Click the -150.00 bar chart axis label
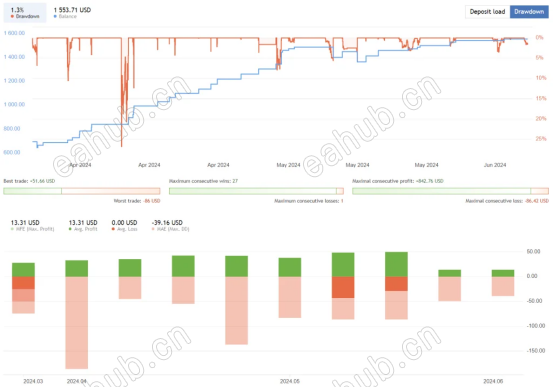This screenshot has width=553, height=387. tap(535, 350)
